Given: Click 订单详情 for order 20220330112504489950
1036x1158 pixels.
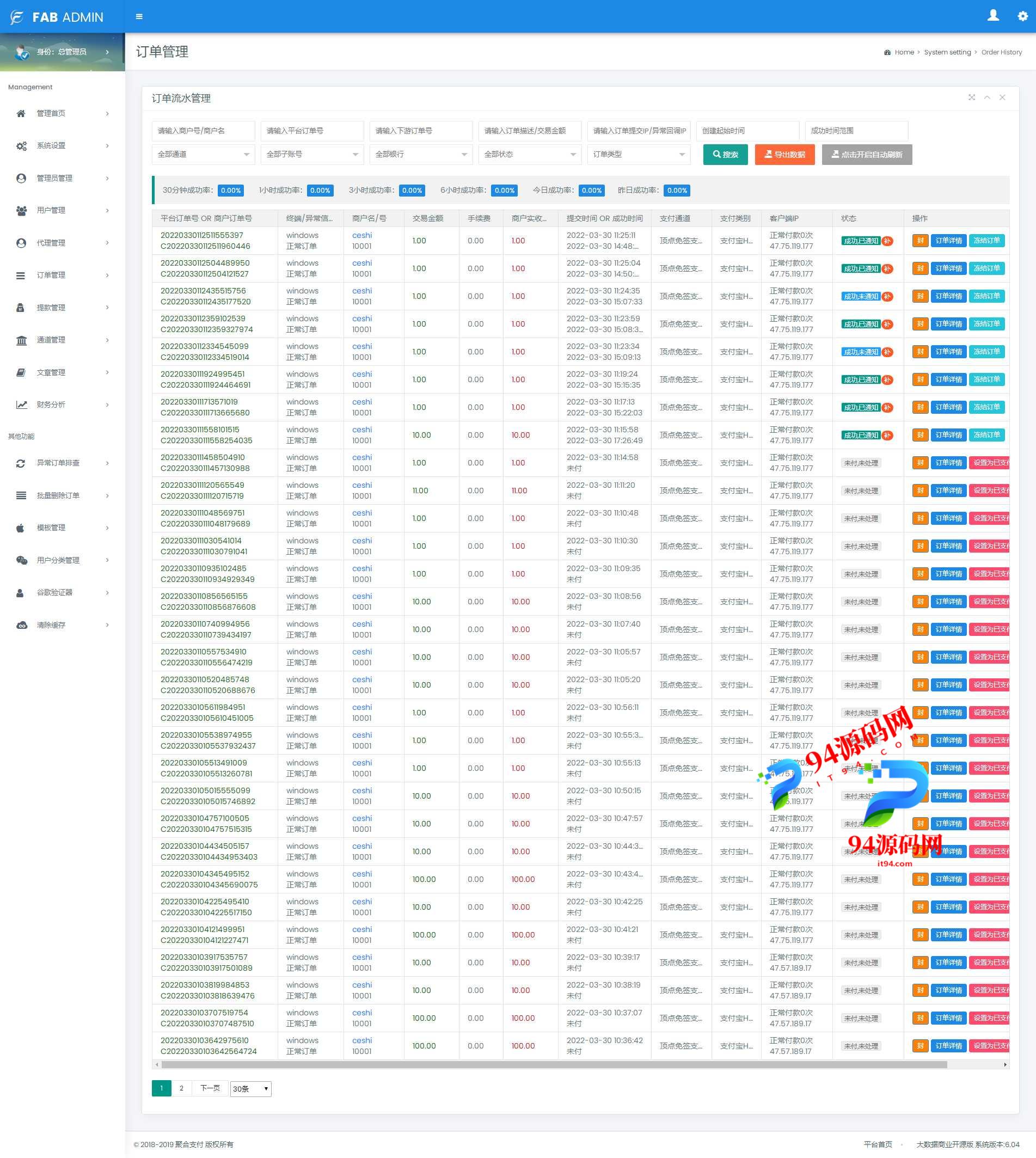Looking at the screenshot, I should (948, 268).
